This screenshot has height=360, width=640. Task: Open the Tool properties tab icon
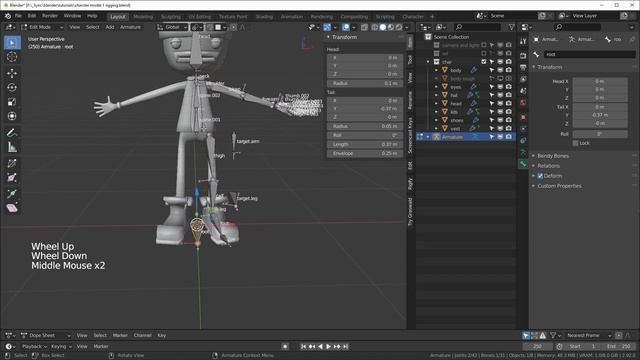(x=523, y=41)
